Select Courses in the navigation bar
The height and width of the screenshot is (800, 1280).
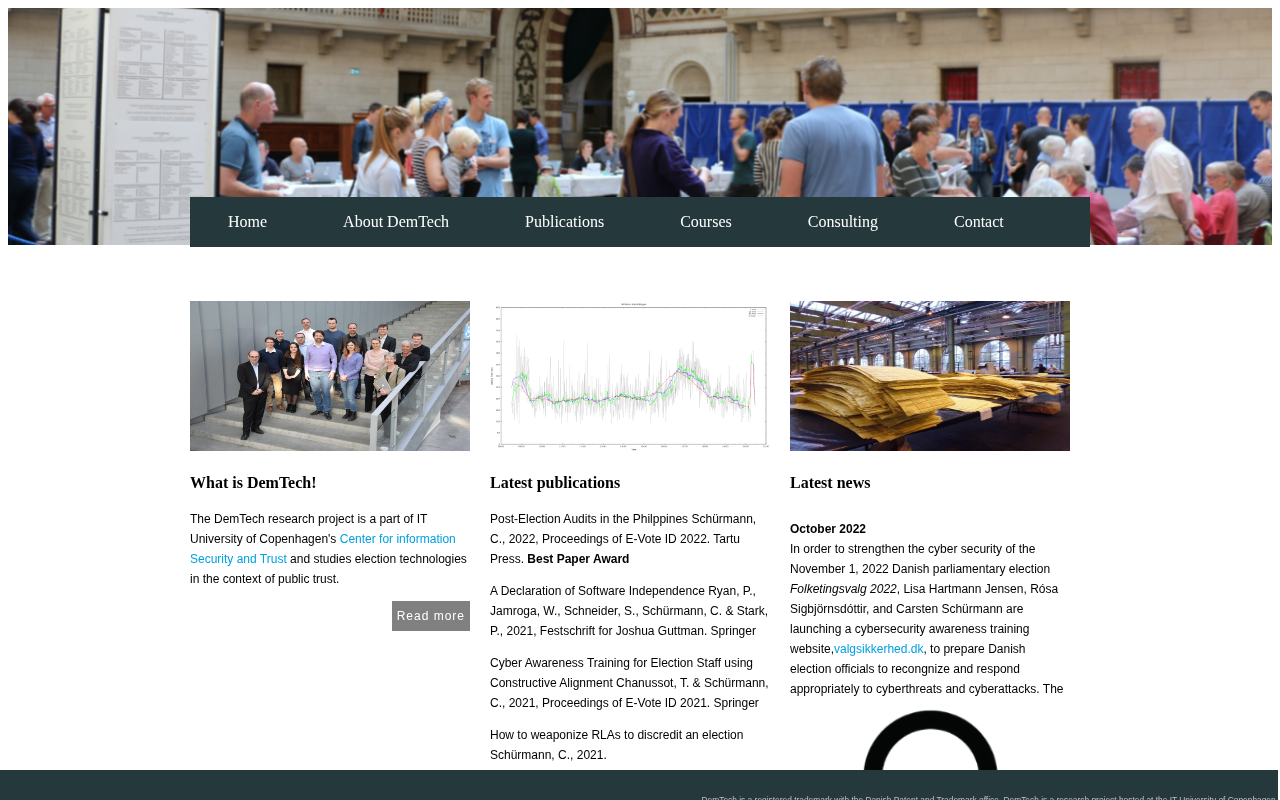706,222
